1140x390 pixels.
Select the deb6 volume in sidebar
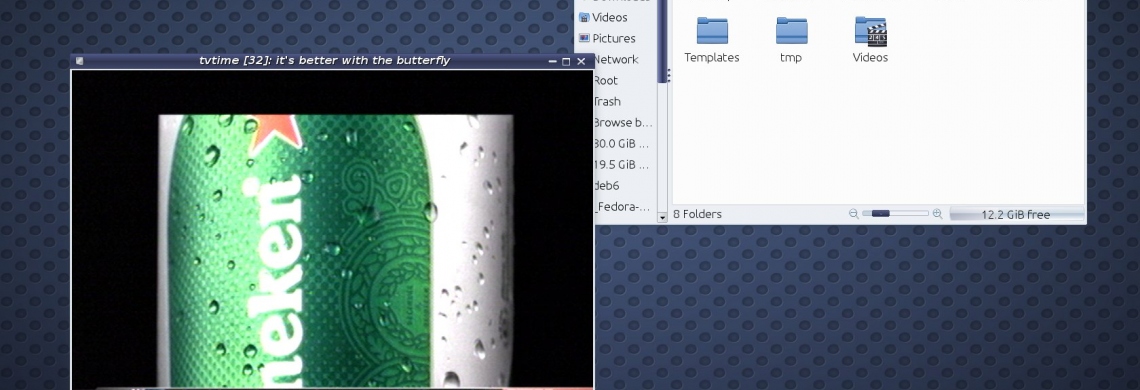pyautogui.click(x=606, y=186)
